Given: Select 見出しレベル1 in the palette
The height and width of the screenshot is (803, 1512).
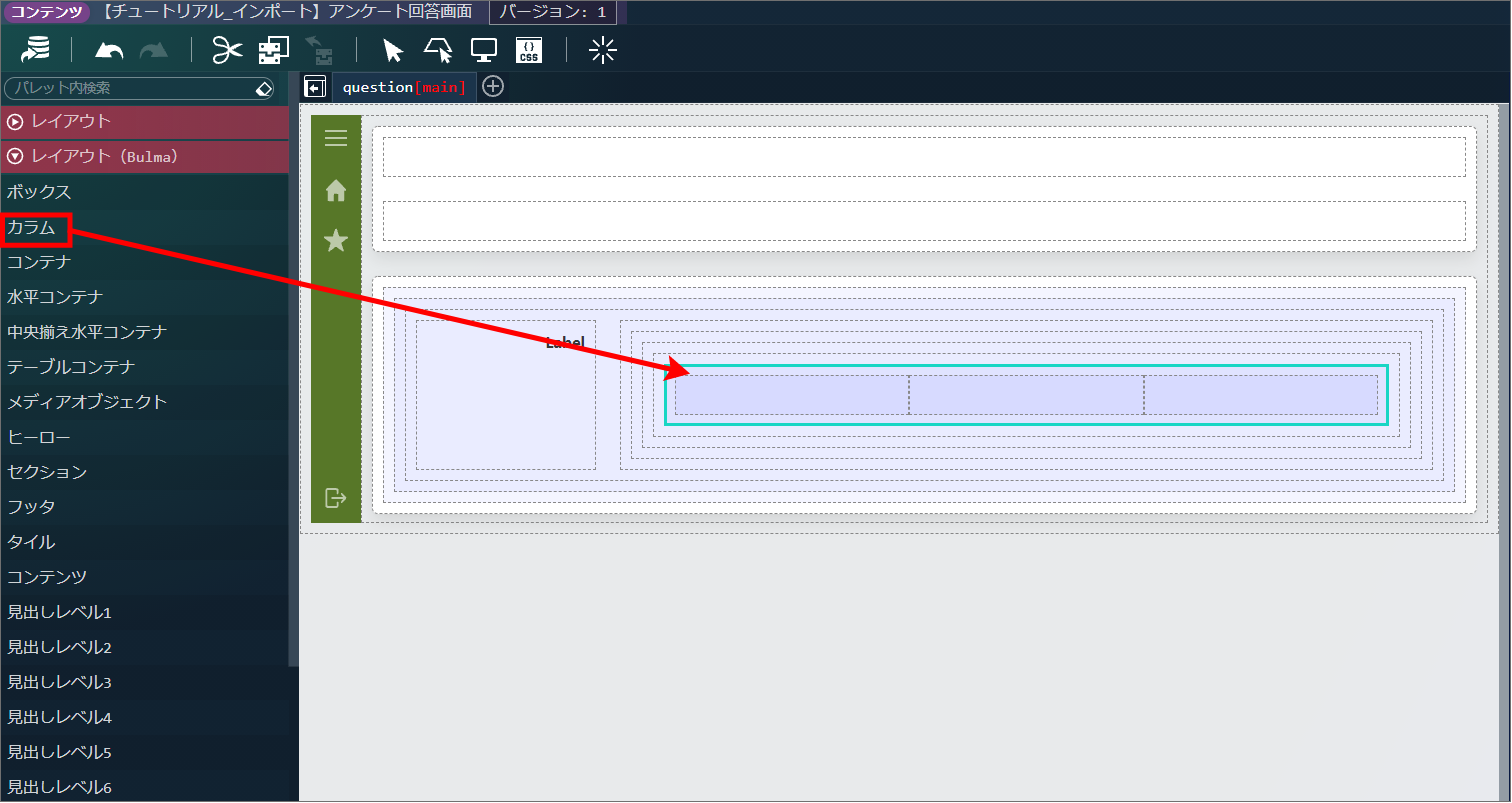Looking at the screenshot, I should click(x=144, y=612).
